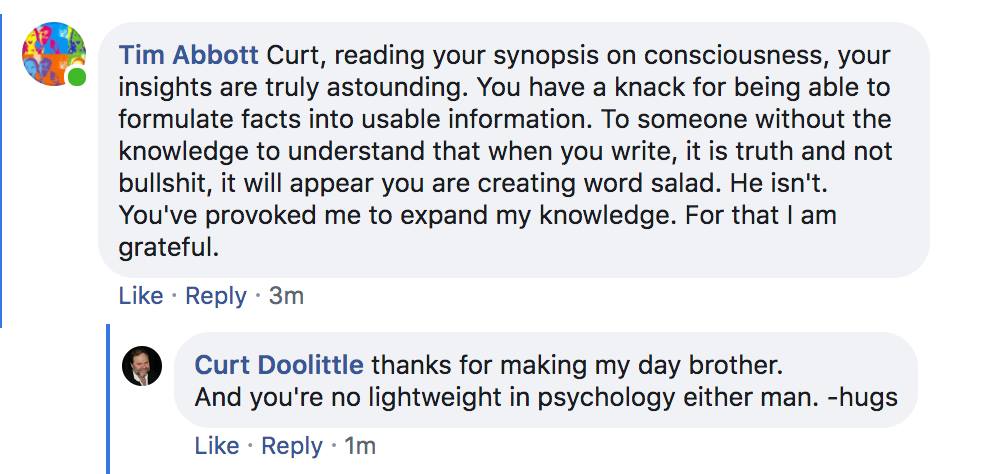The height and width of the screenshot is (474, 998).
Task: Like Curt Doolittle's reply
Action: (x=217, y=446)
